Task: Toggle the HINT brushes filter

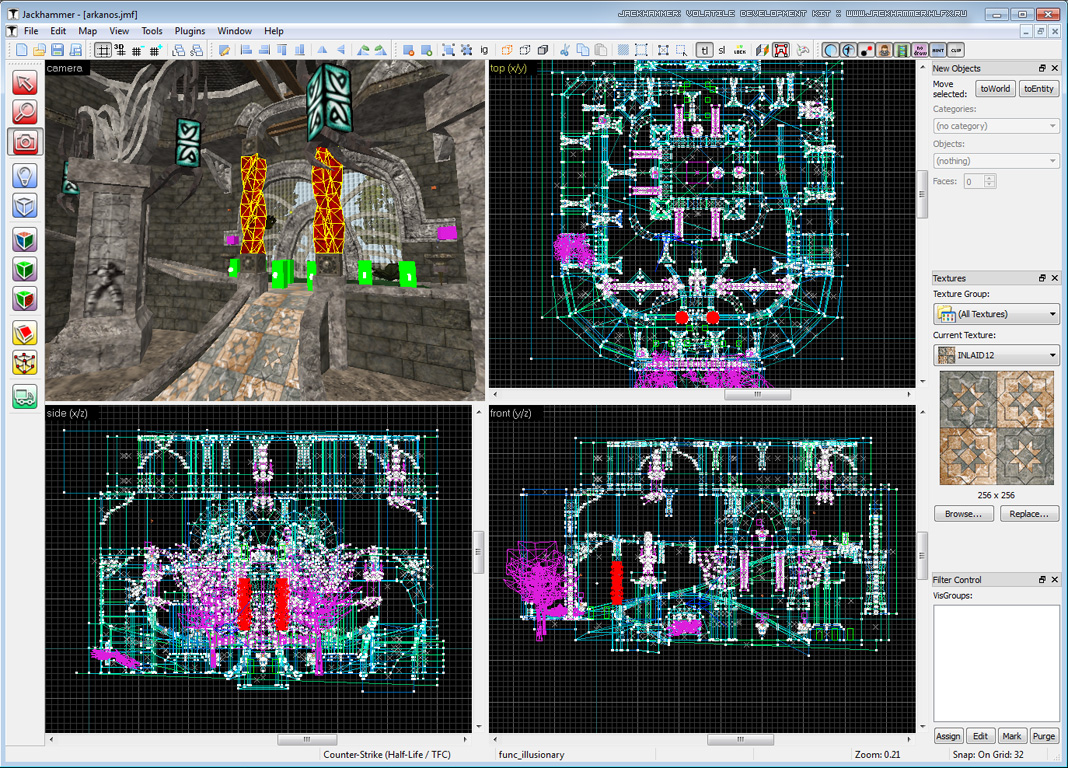Action: point(938,50)
